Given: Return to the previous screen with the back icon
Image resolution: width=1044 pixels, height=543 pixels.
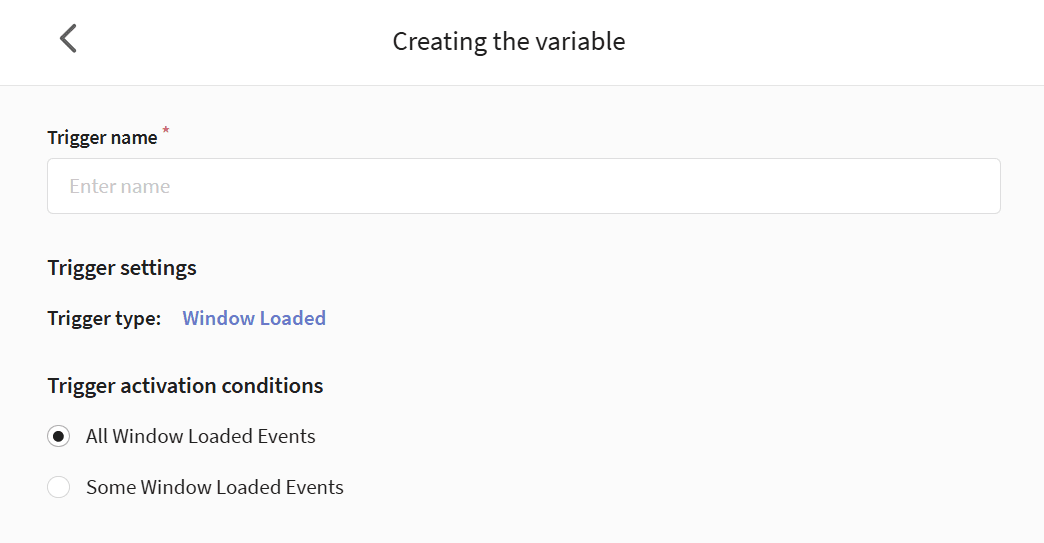Looking at the screenshot, I should point(69,39).
